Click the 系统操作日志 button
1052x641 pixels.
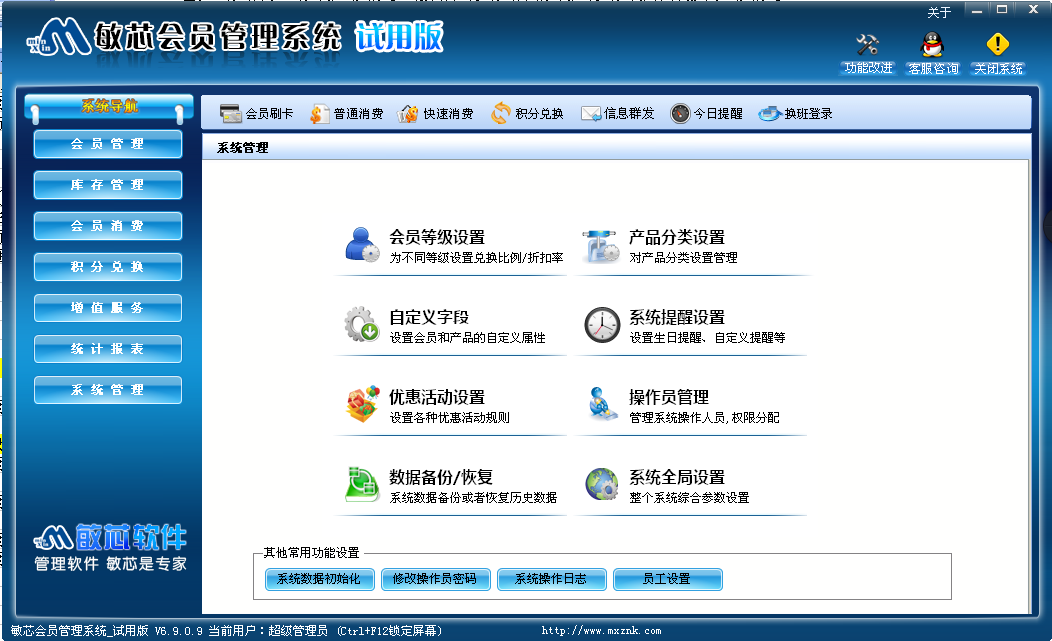point(551,579)
